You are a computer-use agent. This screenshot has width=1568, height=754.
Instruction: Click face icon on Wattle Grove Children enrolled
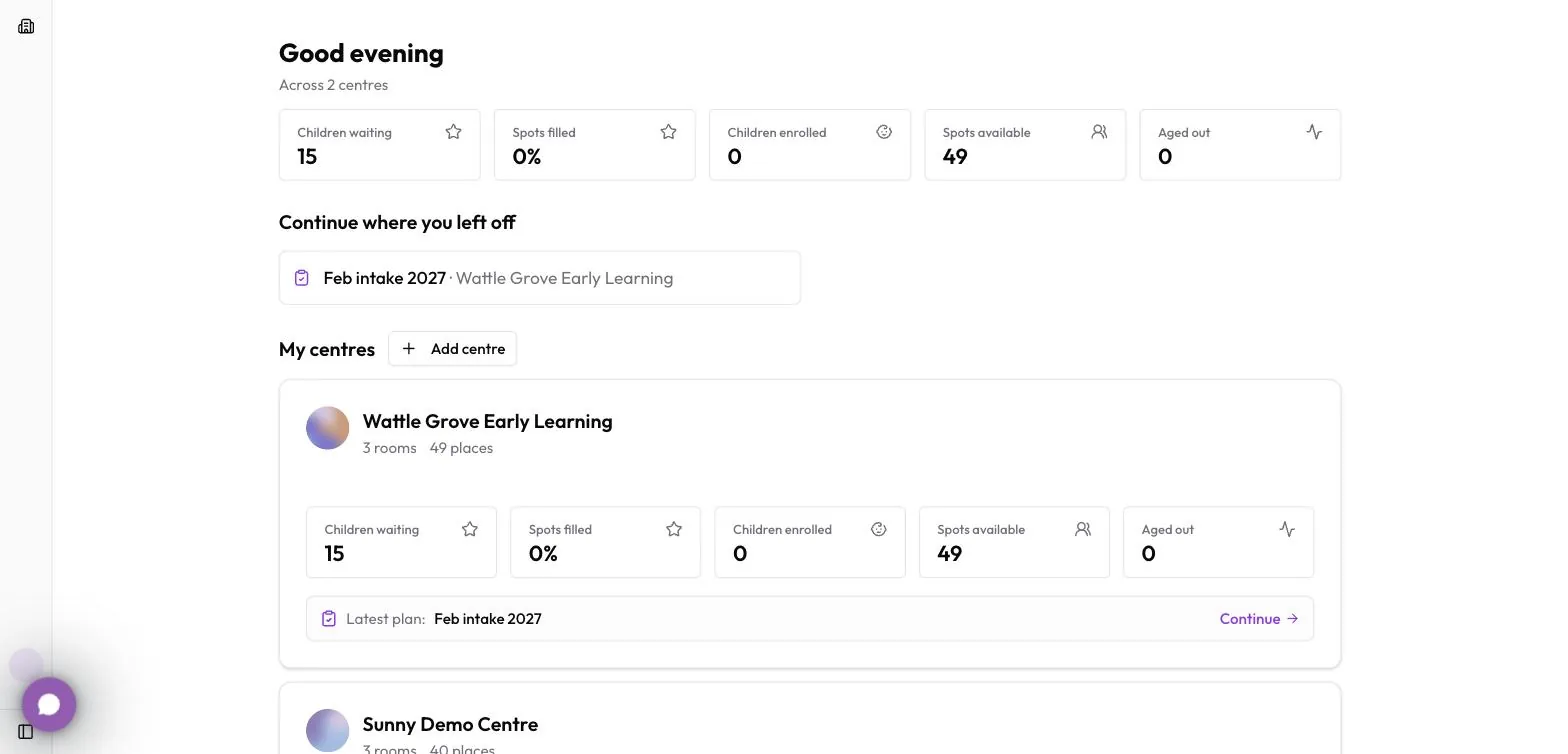click(879, 529)
